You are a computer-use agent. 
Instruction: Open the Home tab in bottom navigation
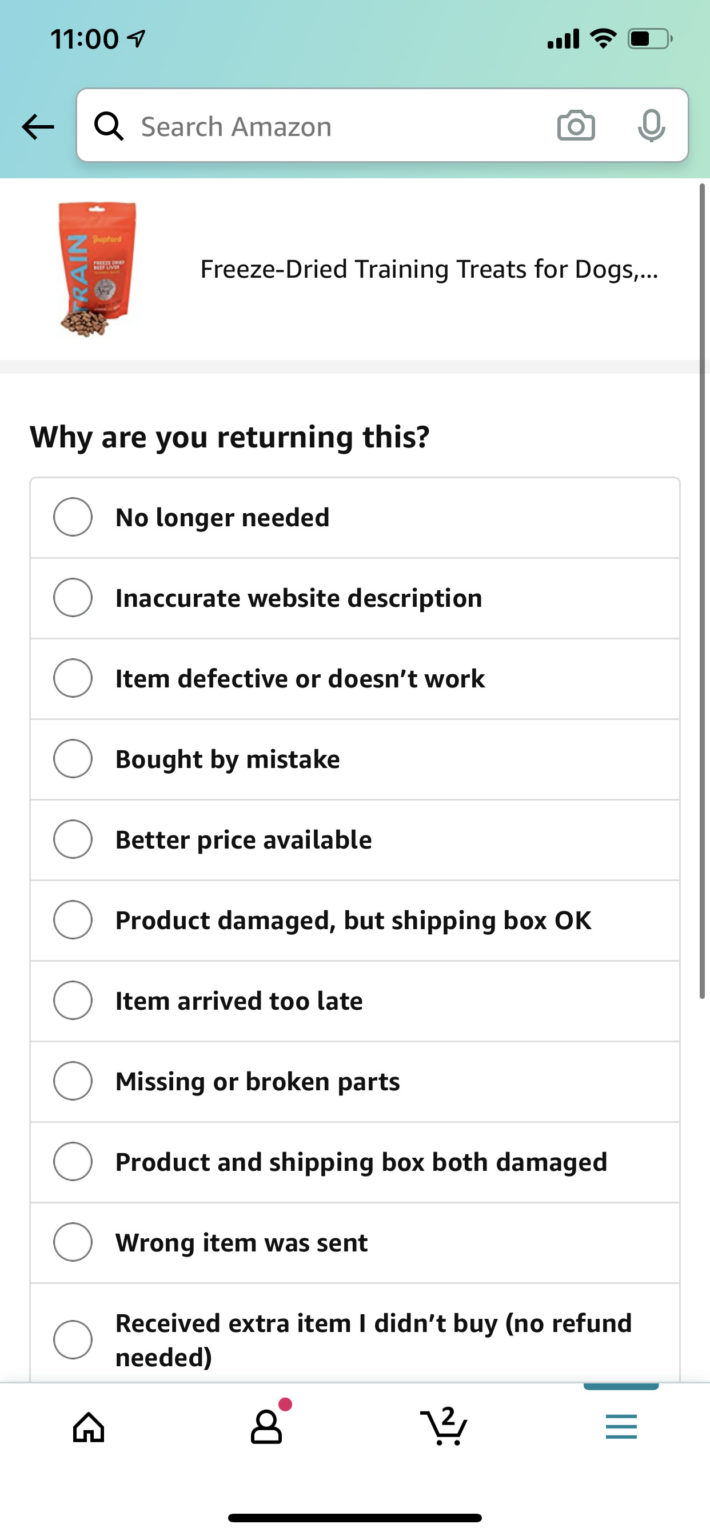point(87,1426)
